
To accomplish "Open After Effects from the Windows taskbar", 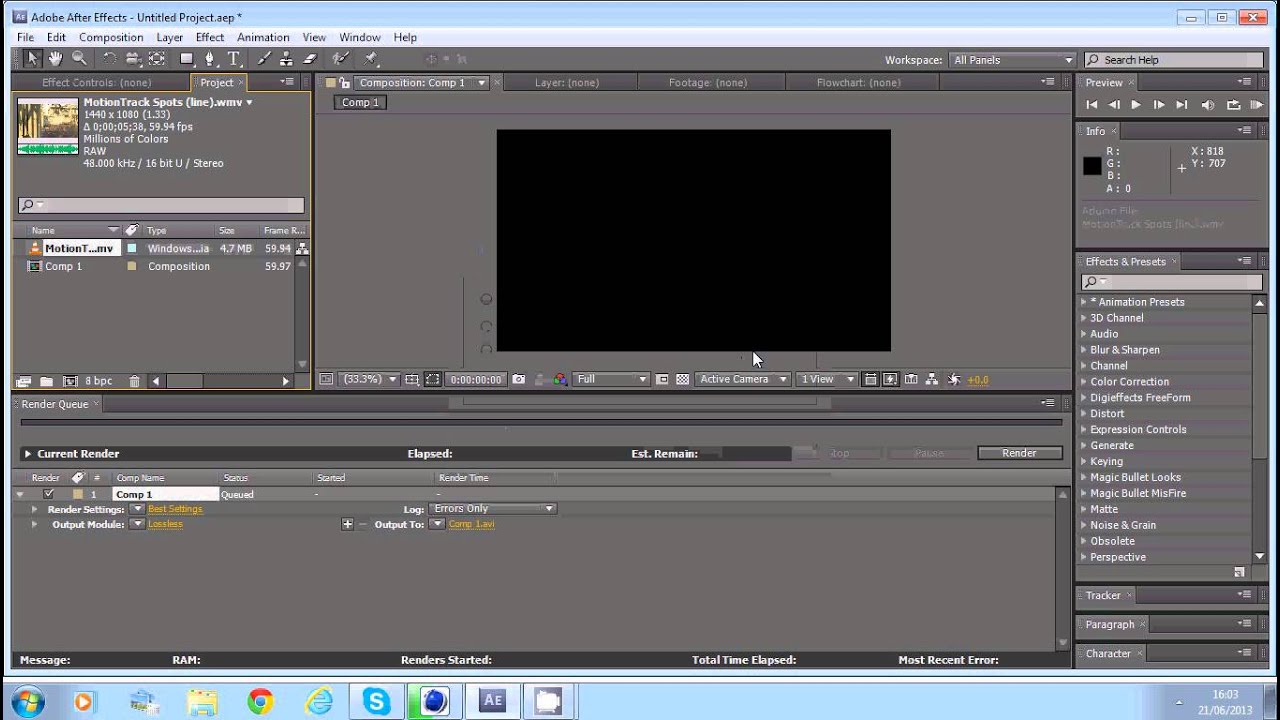I will tap(492, 701).
